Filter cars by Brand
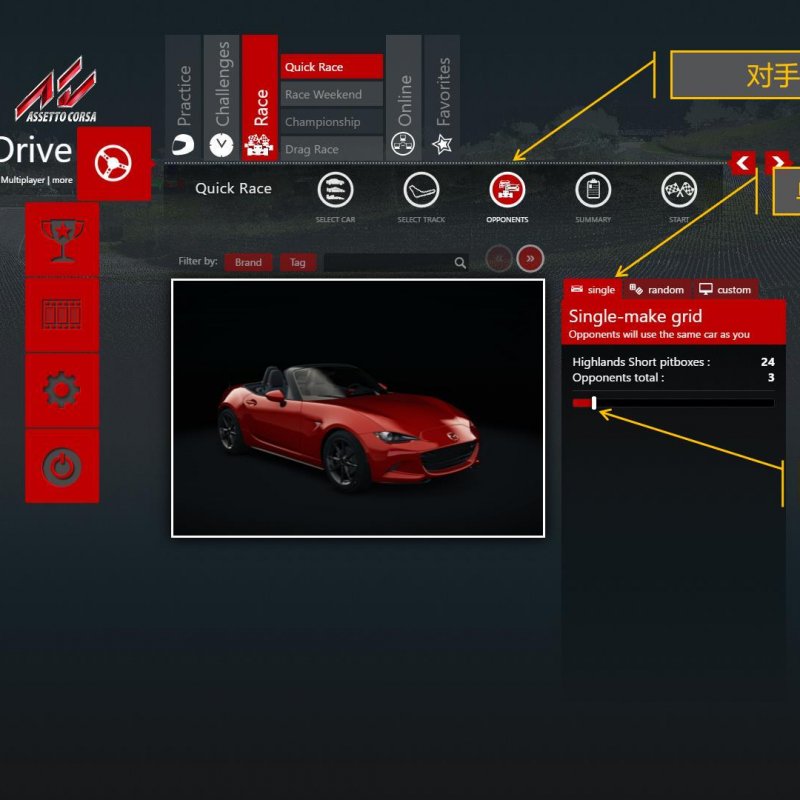Image resolution: width=800 pixels, height=800 pixels. [x=248, y=262]
